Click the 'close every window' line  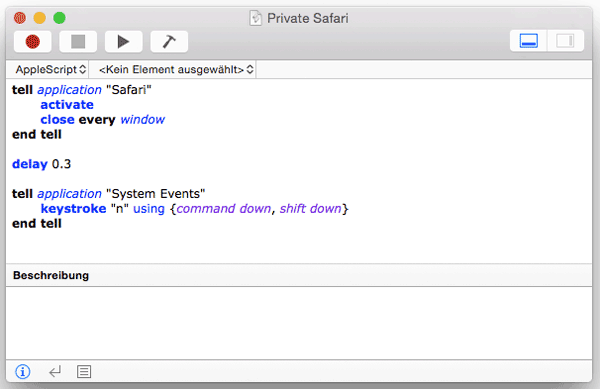coord(103,120)
